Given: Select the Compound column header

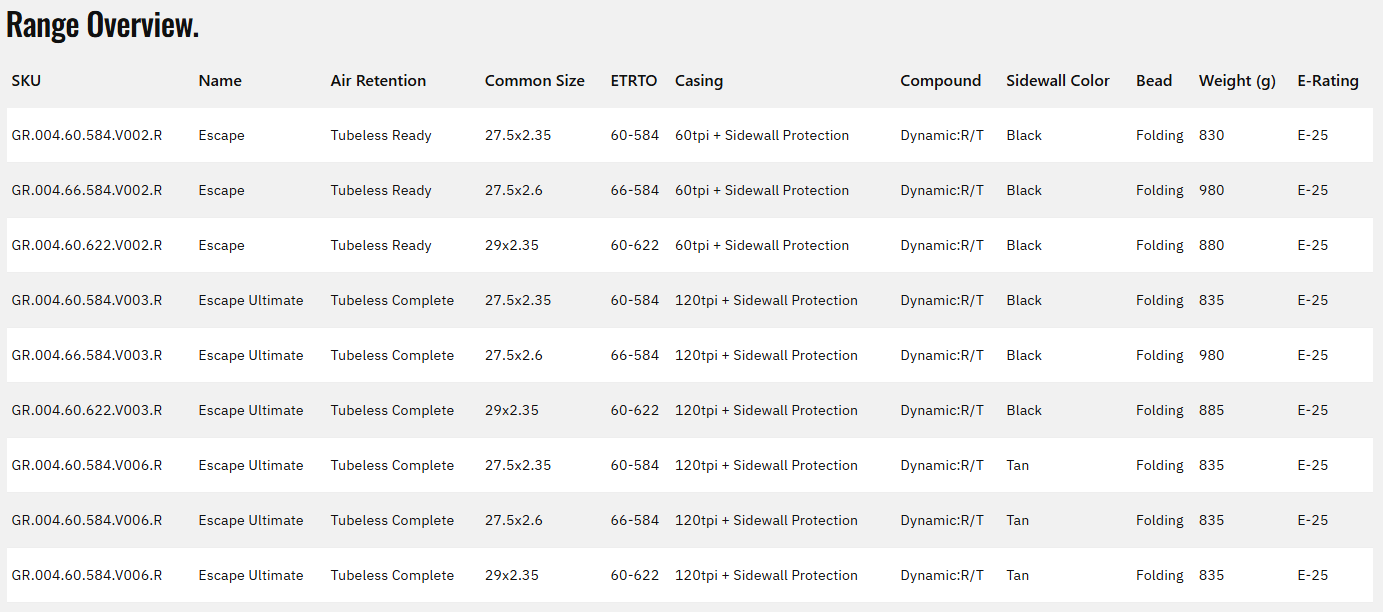Looking at the screenshot, I should click(x=940, y=81).
